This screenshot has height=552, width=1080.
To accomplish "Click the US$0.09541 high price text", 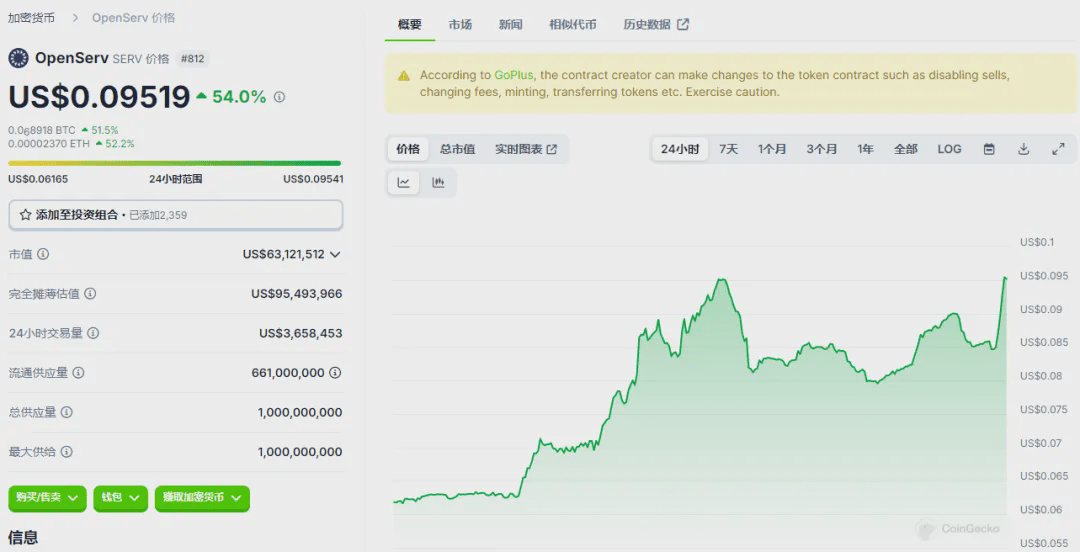I will [313, 179].
